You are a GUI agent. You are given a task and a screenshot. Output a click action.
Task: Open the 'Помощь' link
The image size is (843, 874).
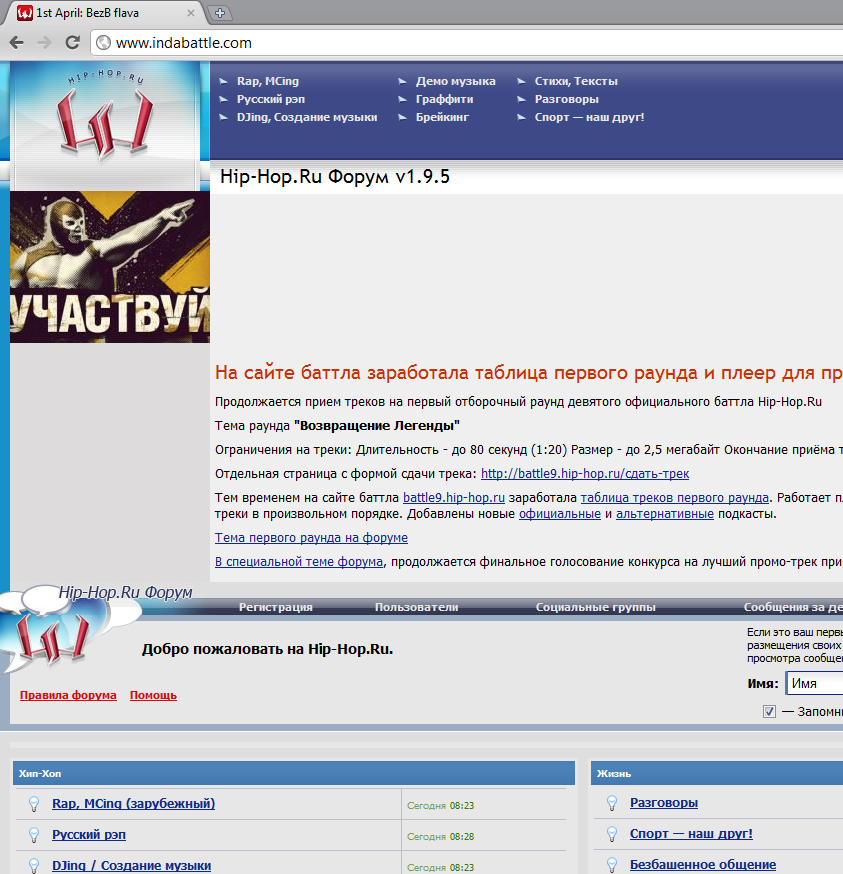pos(153,695)
